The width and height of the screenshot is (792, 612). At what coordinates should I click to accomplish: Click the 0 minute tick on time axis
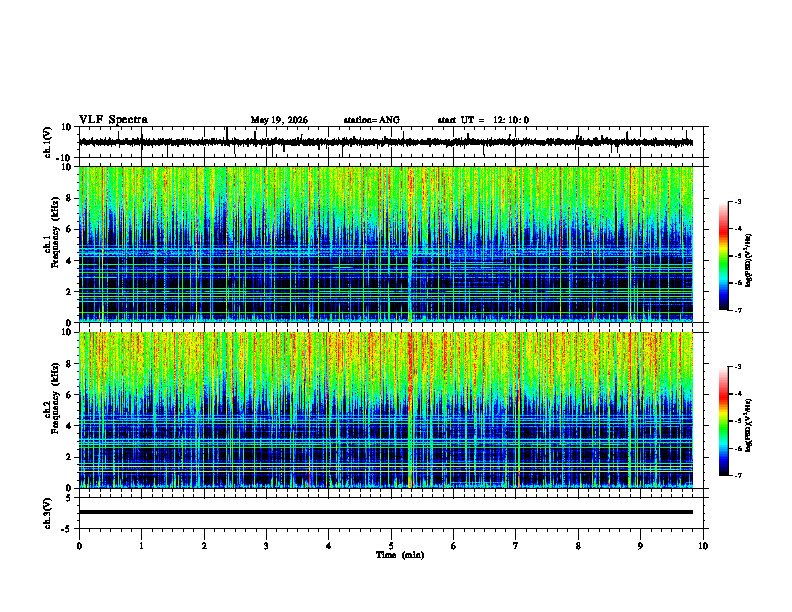[x=79, y=546]
